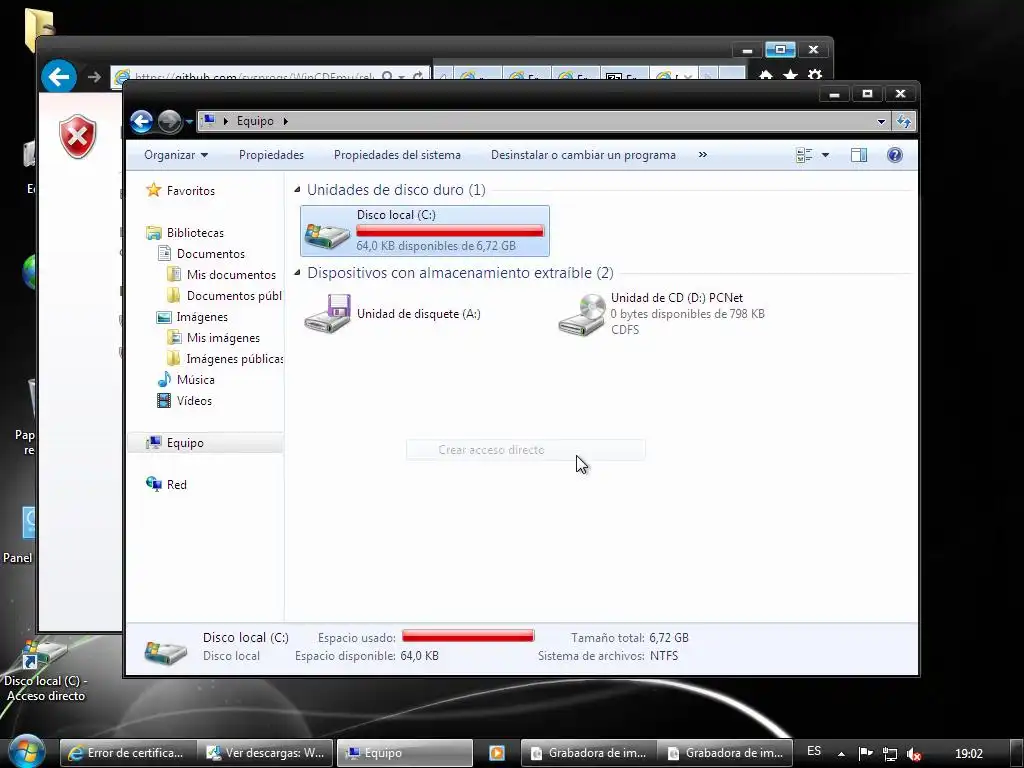
Task: Open the Imágenes library
Action: coord(202,317)
